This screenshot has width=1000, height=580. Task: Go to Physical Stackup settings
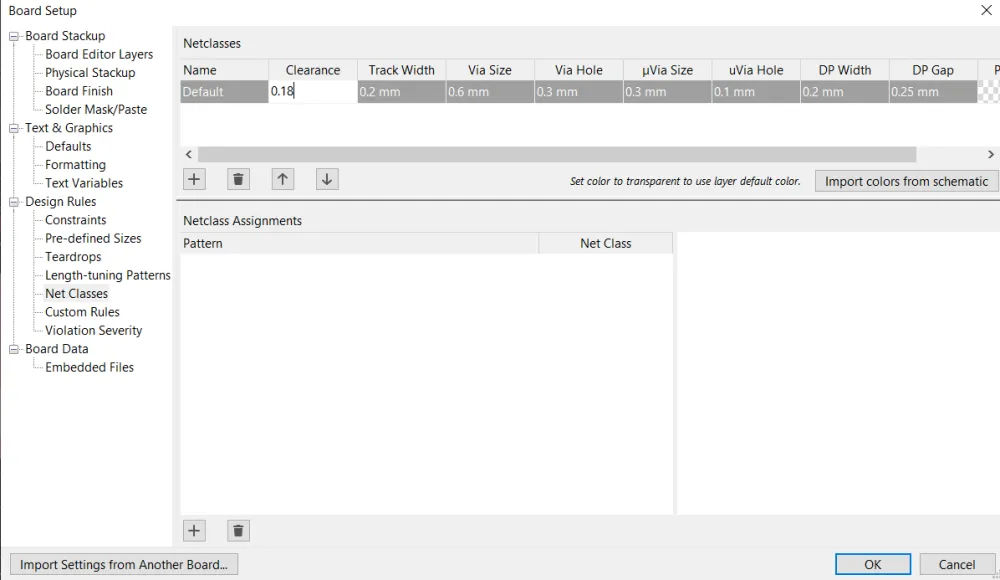[90, 73]
